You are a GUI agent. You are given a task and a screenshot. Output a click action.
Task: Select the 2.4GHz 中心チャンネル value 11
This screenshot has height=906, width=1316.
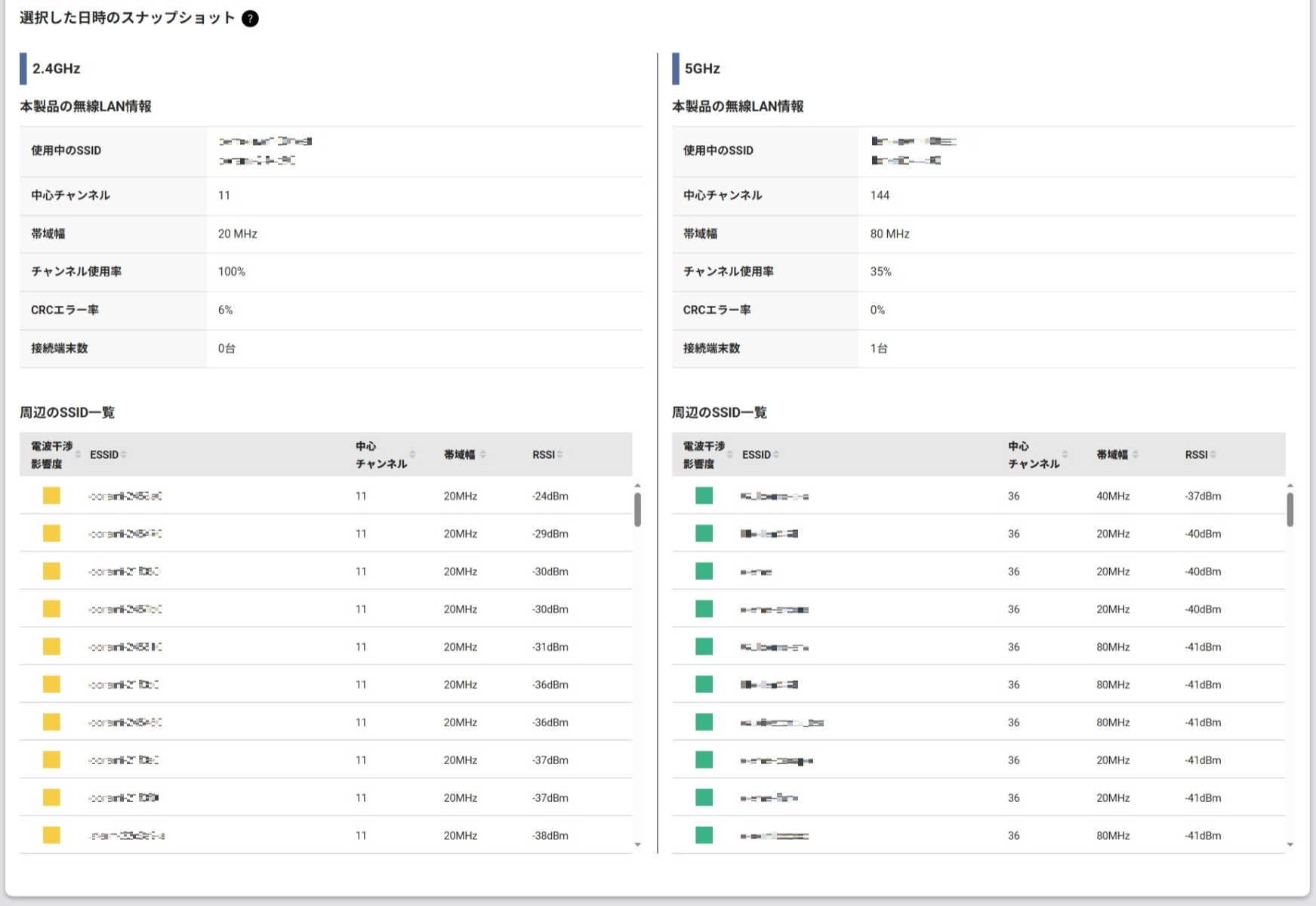pyautogui.click(x=224, y=196)
